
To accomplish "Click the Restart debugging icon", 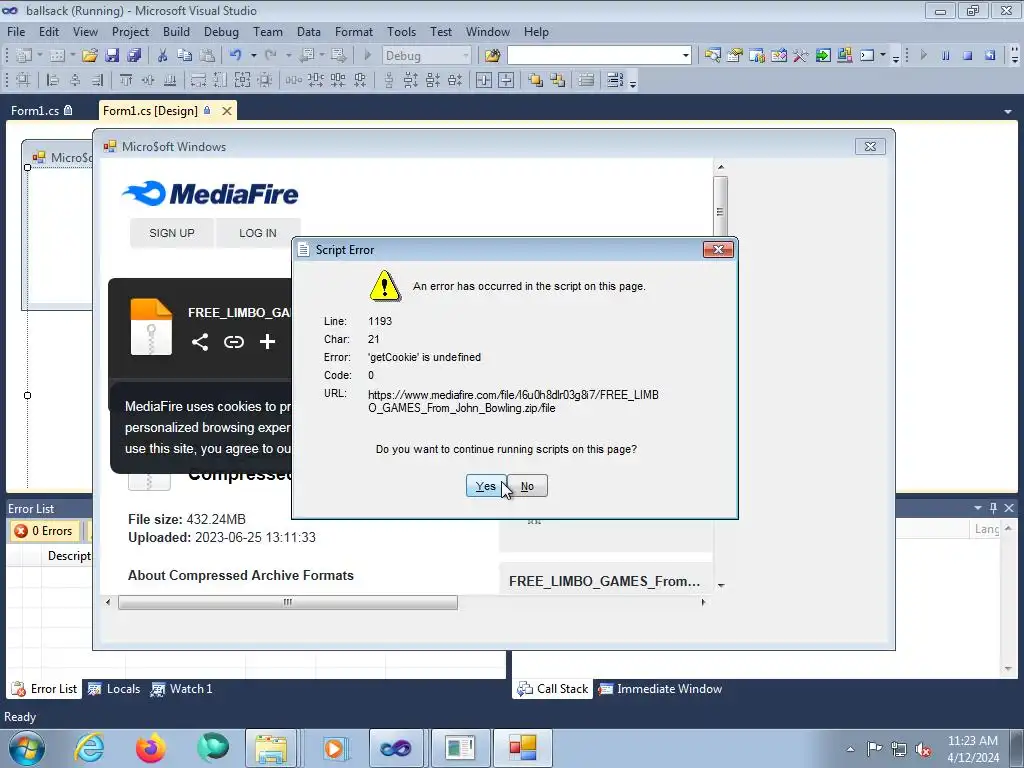I will [x=990, y=56].
